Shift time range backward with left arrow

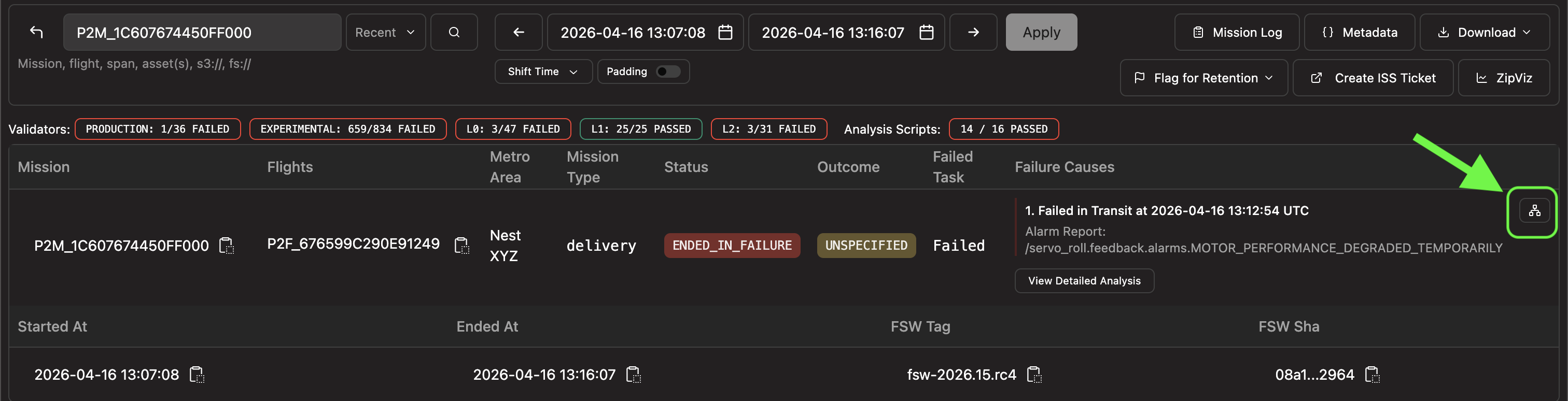point(519,32)
